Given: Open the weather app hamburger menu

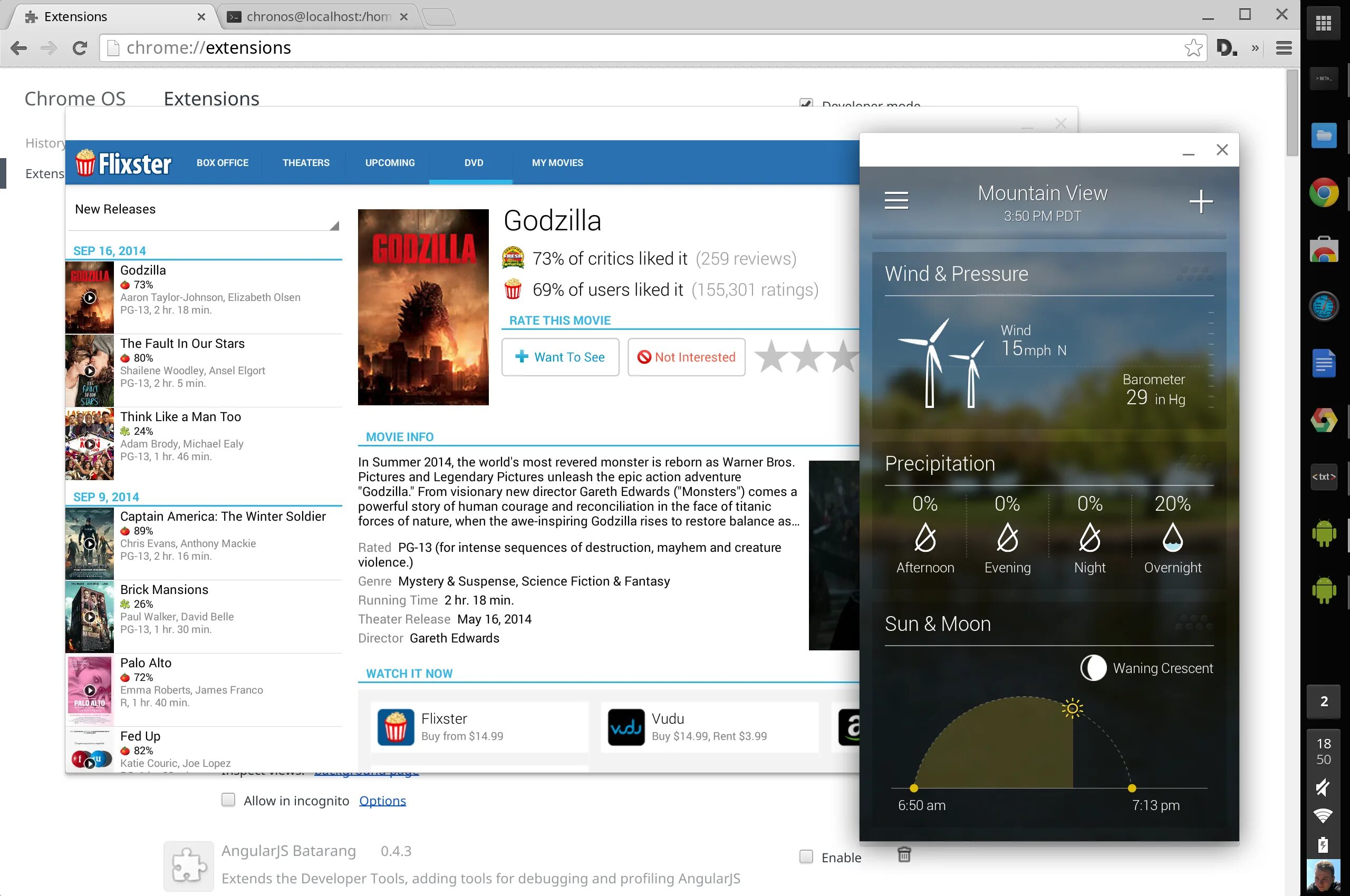Looking at the screenshot, I should click(x=896, y=200).
